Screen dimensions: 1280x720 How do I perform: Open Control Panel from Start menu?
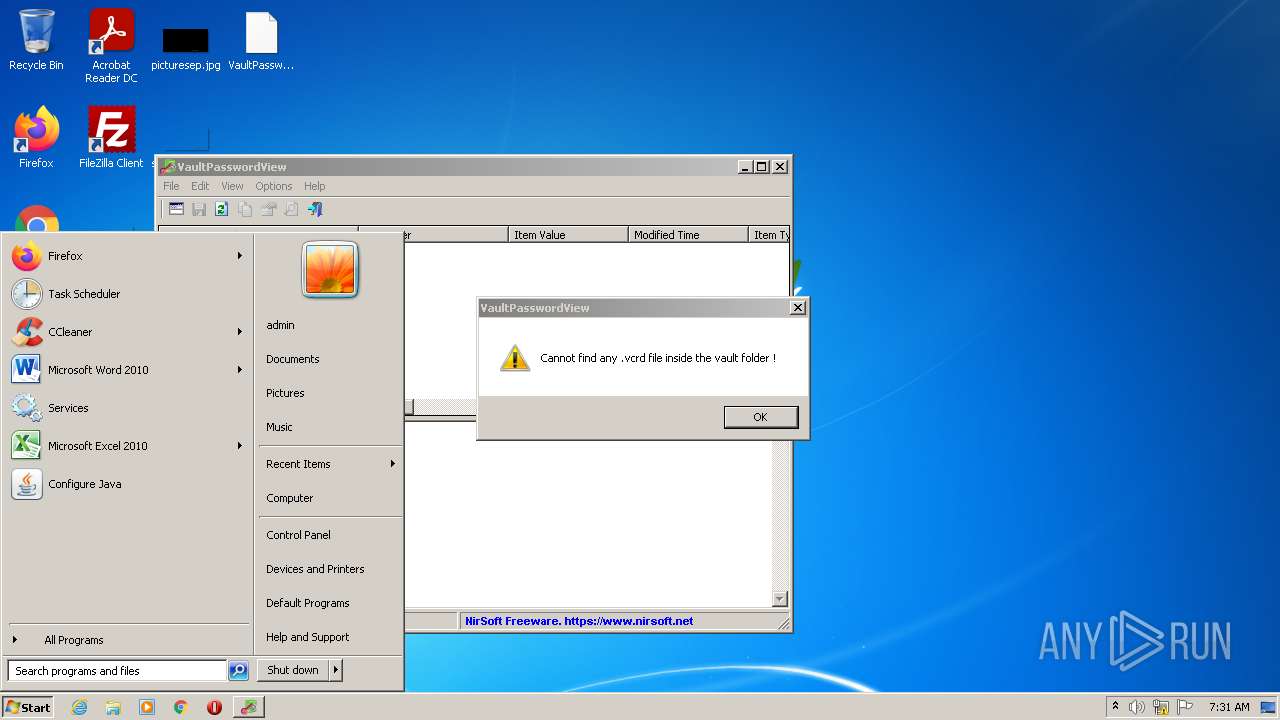tap(298, 535)
